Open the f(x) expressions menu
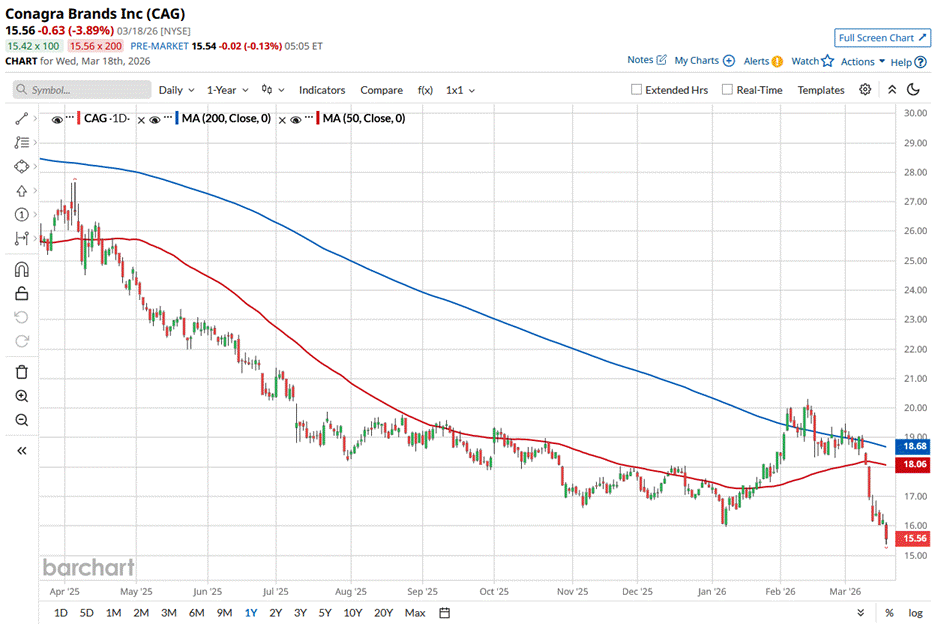This screenshot has width=935, height=624. pyautogui.click(x=425, y=90)
